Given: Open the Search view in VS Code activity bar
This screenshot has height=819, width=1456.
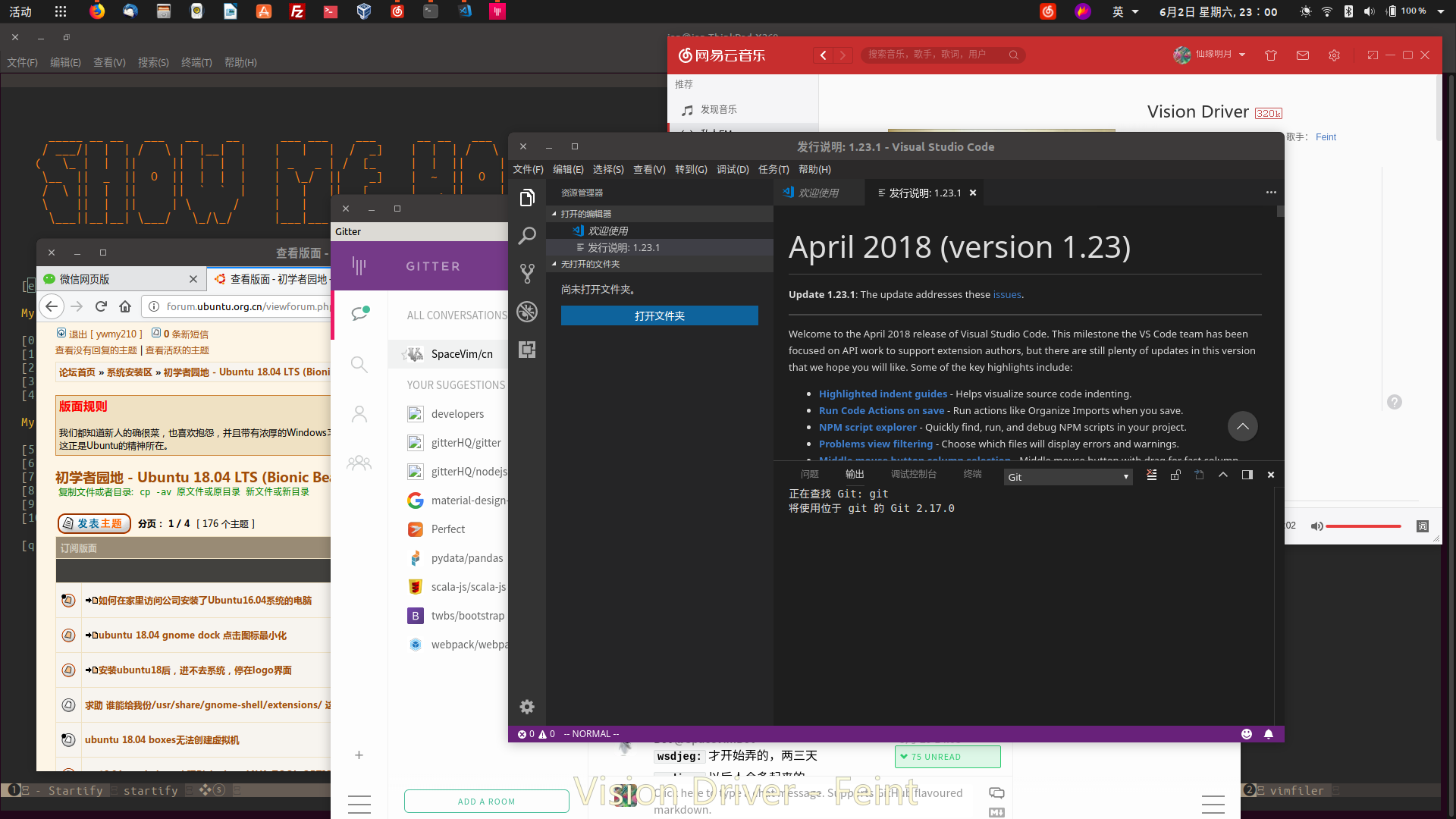Looking at the screenshot, I should [x=527, y=236].
